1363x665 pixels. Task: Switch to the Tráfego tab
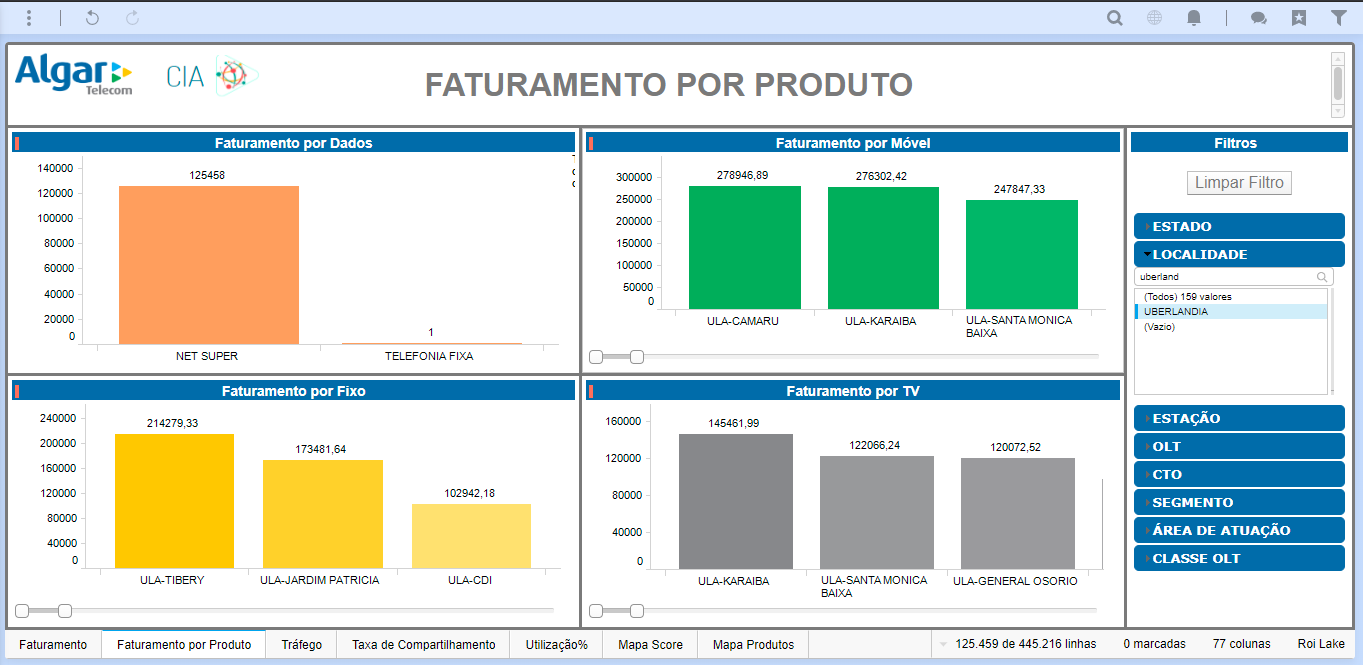pyautogui.click(x=301, y=645)
